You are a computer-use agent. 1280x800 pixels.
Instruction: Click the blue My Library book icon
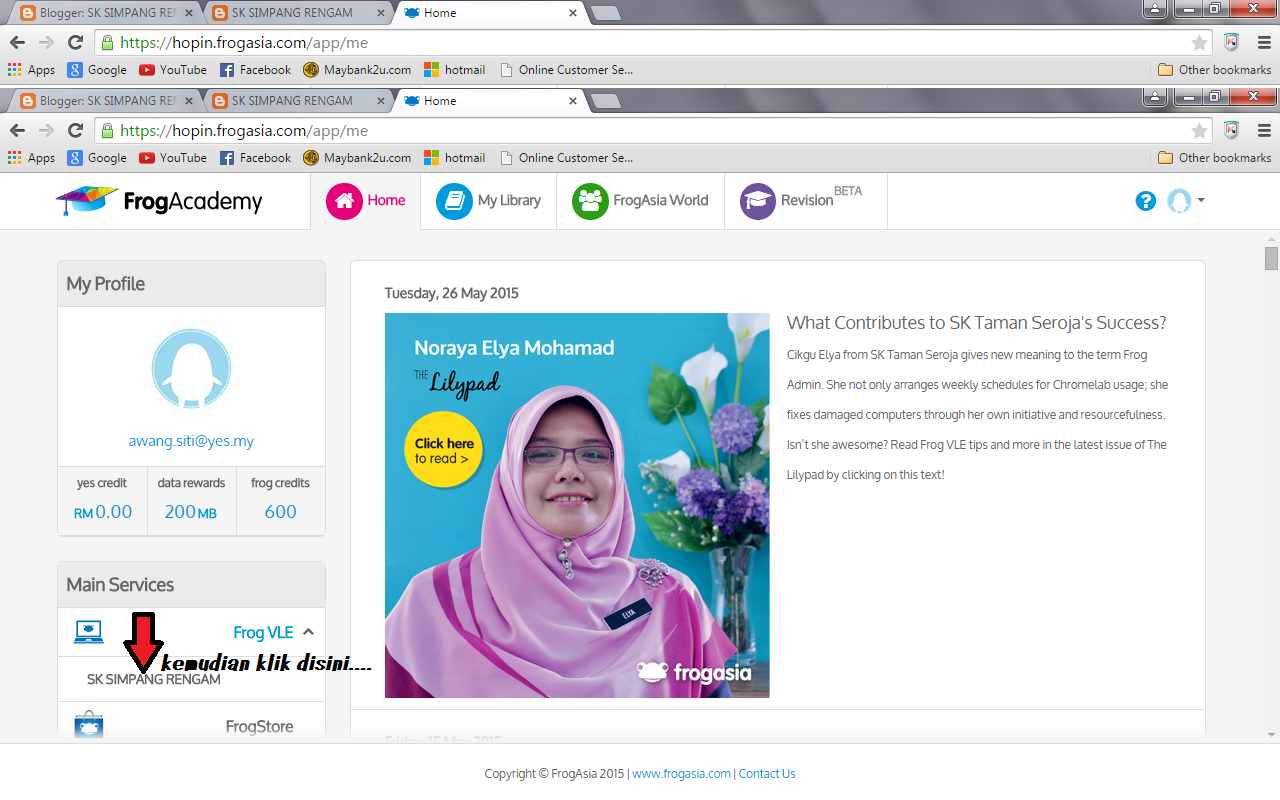454,201
